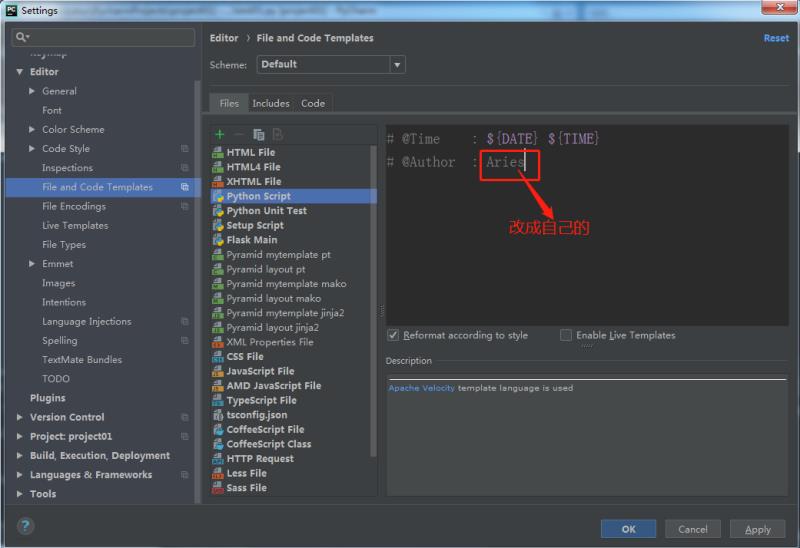Screen dimensions: 800x548
Task: Click the CSS File template icon
Action: point(218,356)
